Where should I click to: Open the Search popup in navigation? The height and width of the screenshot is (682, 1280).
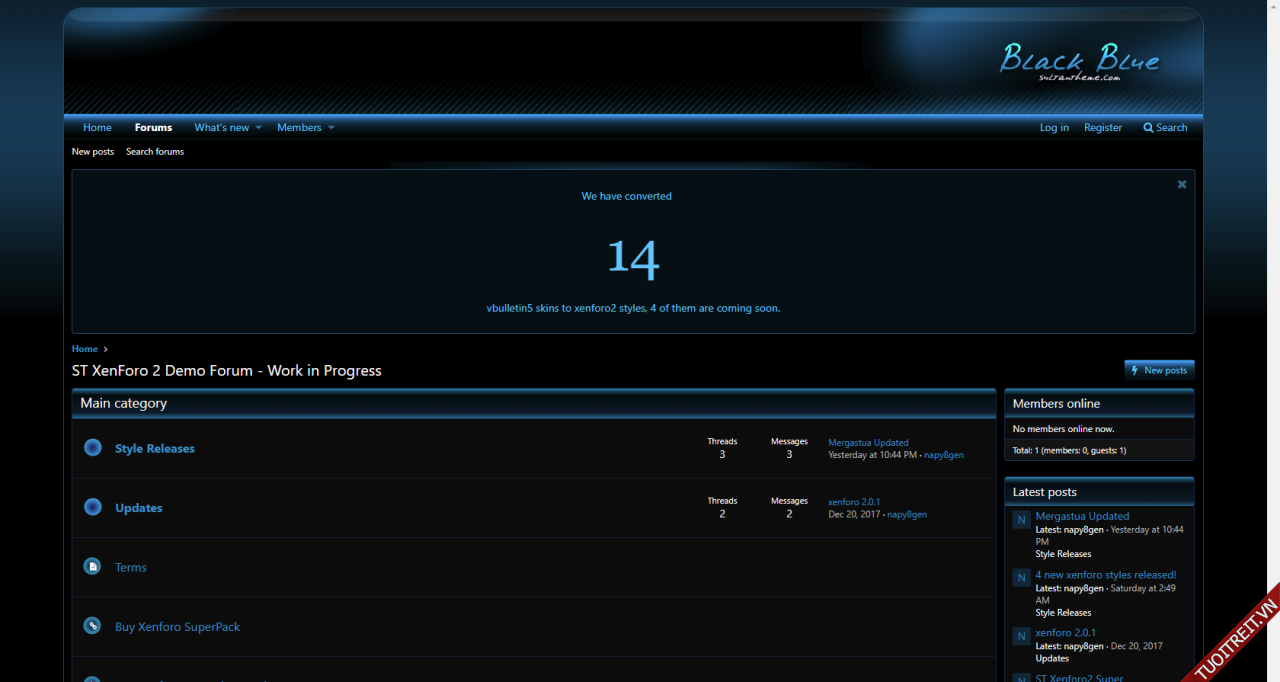tap(1165, 128)
